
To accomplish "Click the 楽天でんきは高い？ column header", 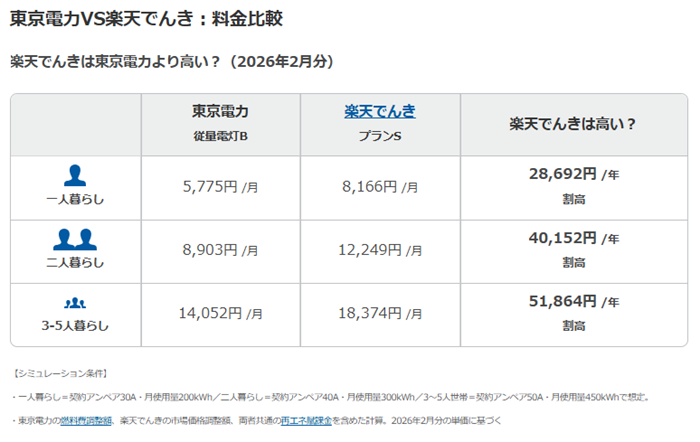I will [573, 124].
